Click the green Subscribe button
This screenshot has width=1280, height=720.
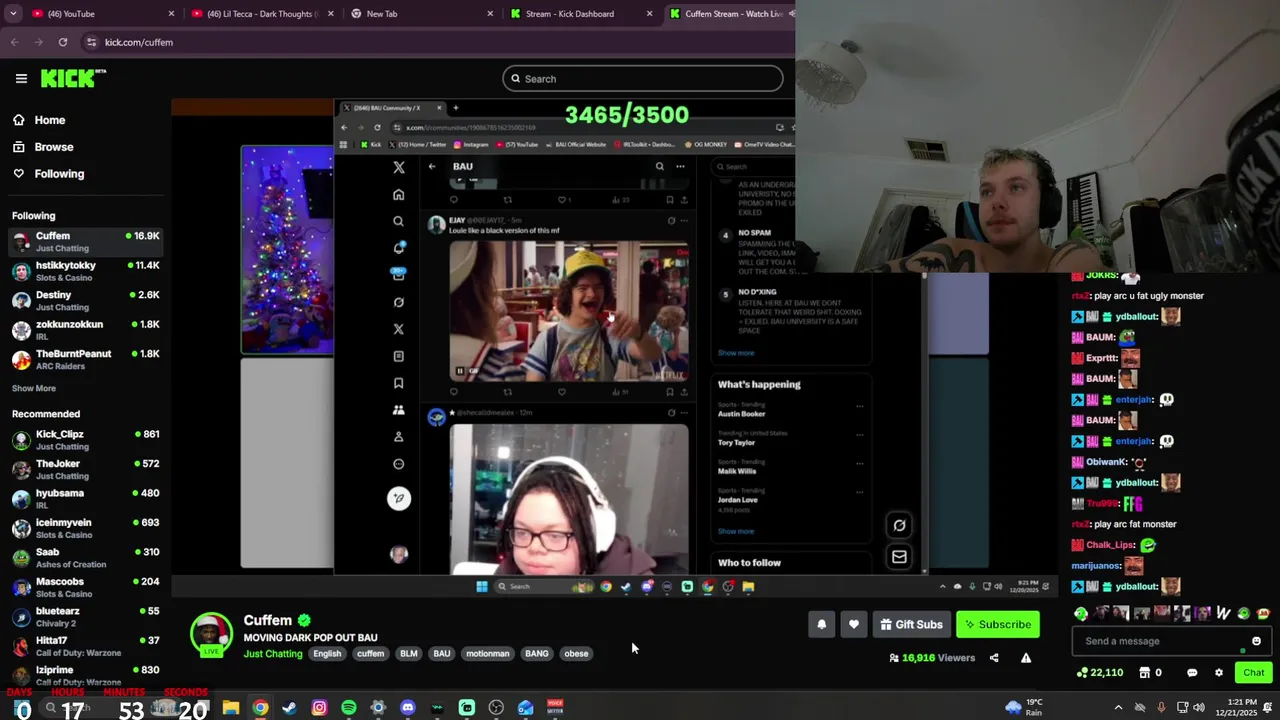tap(997, 625)
